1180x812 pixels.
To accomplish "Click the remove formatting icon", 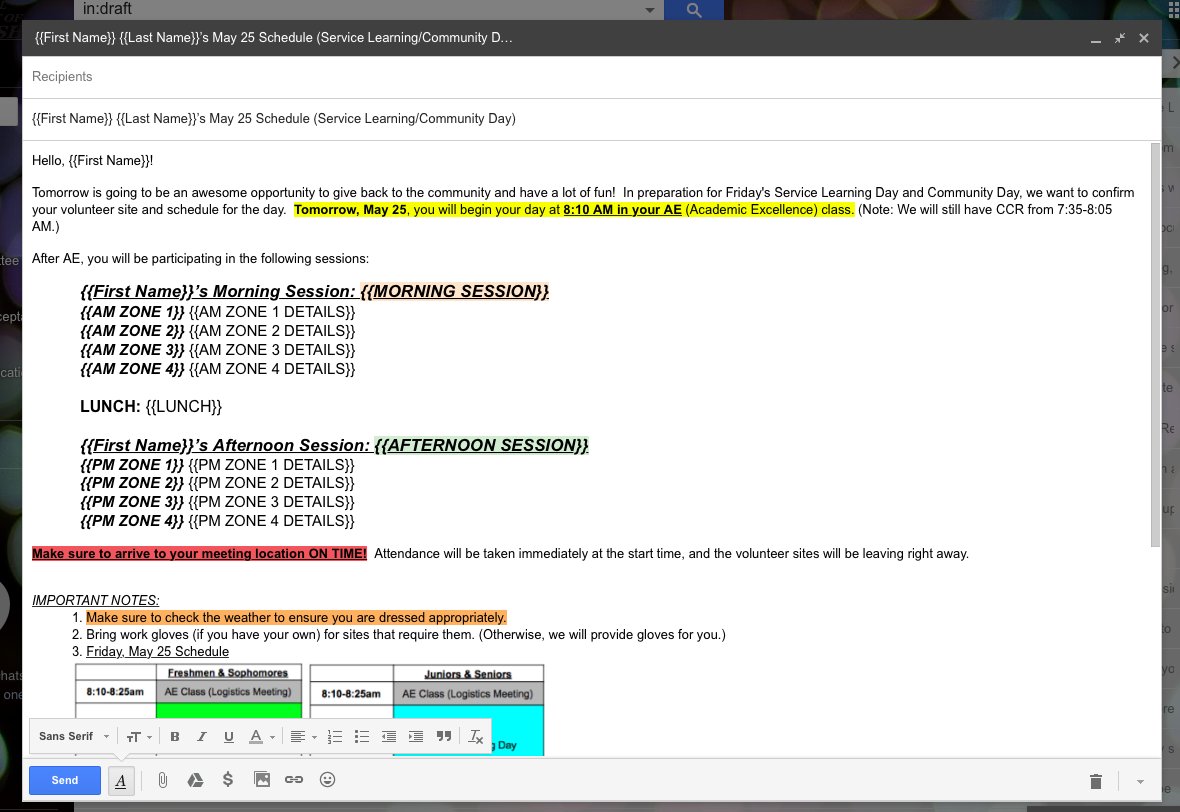I will point(476,737).
